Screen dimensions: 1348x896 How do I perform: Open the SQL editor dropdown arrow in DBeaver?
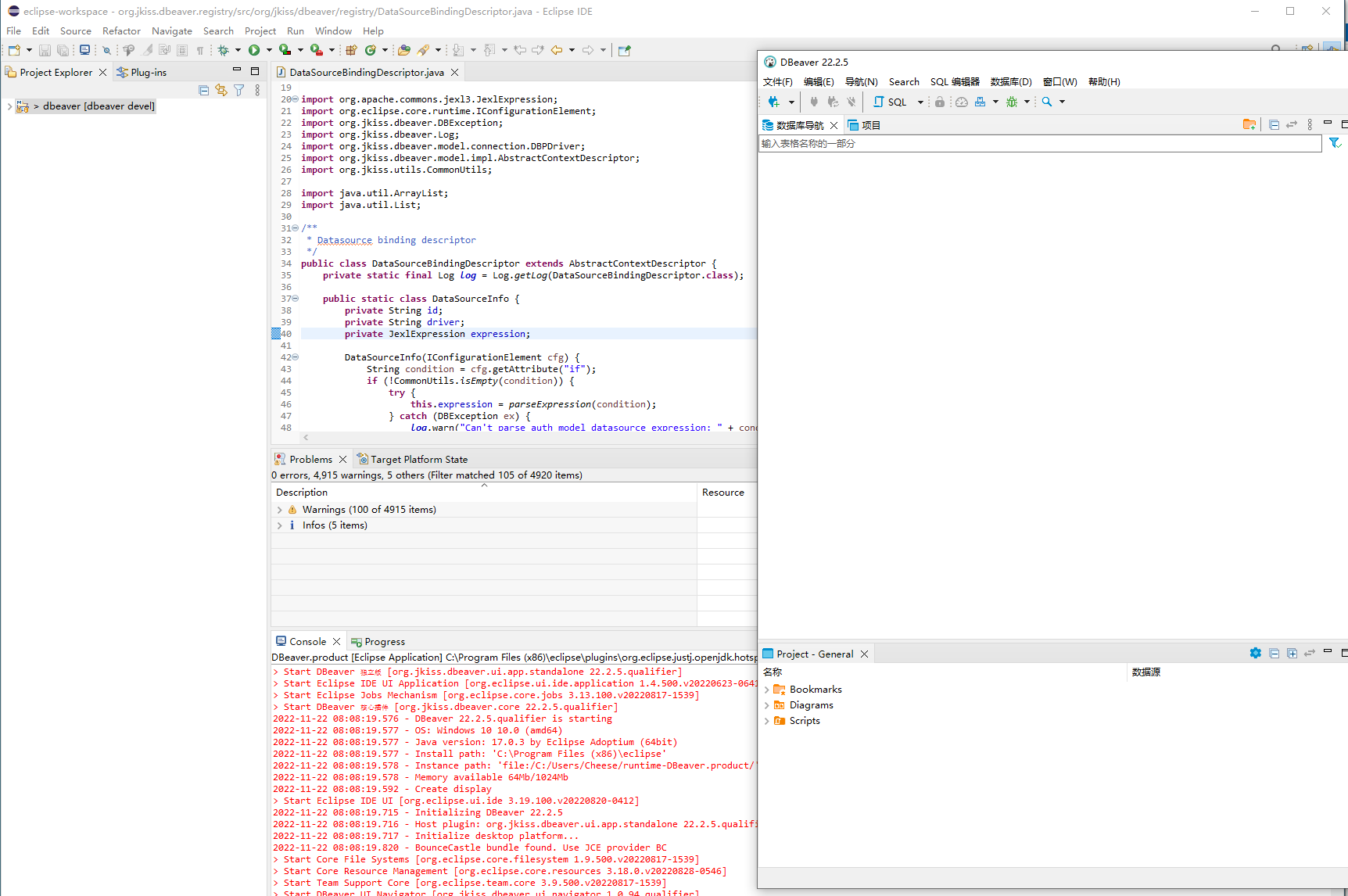click(x=920, y=102)
